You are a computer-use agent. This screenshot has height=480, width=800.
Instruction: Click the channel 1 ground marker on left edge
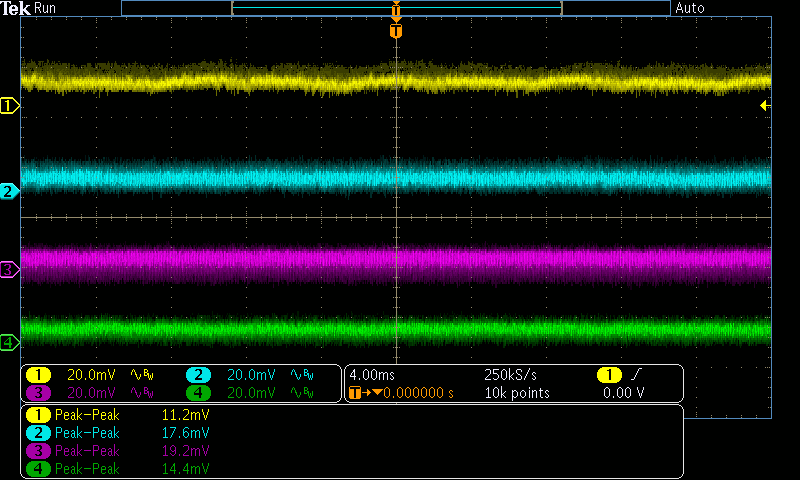[9, 105]
